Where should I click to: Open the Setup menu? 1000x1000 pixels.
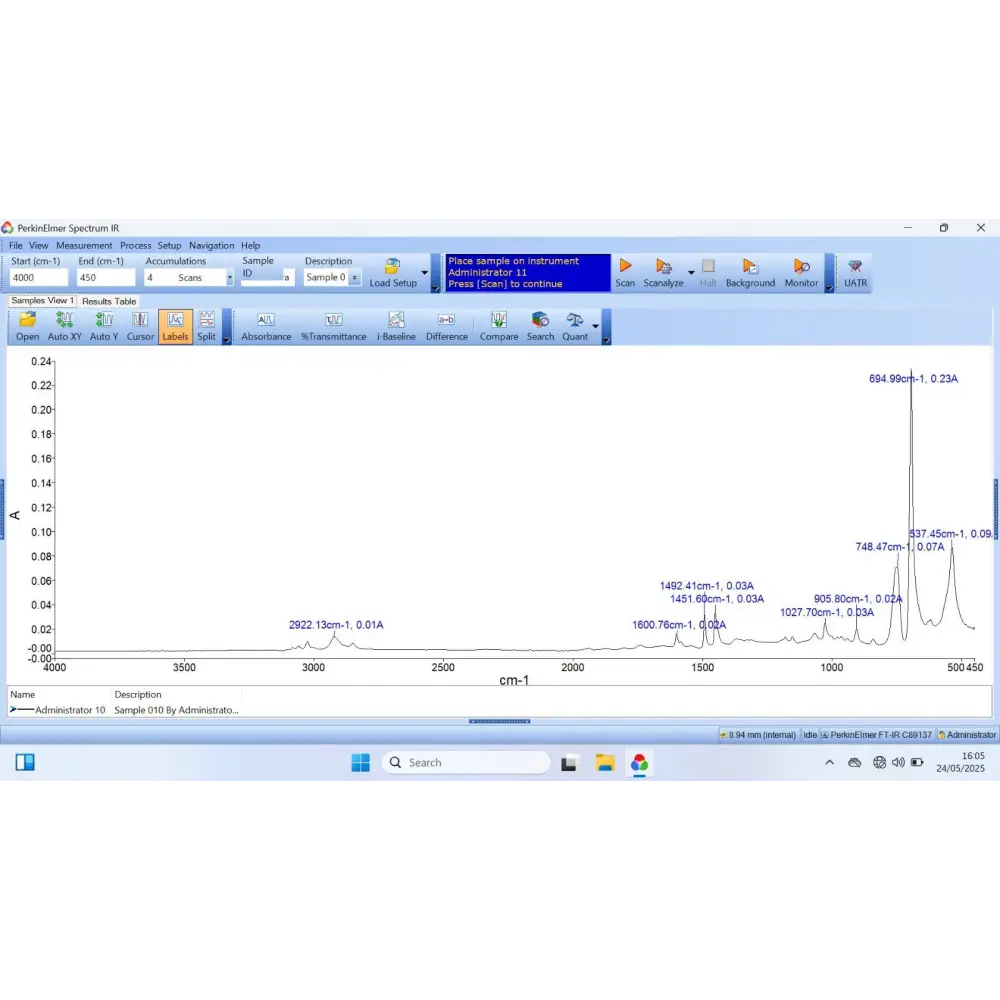(170, 246)
